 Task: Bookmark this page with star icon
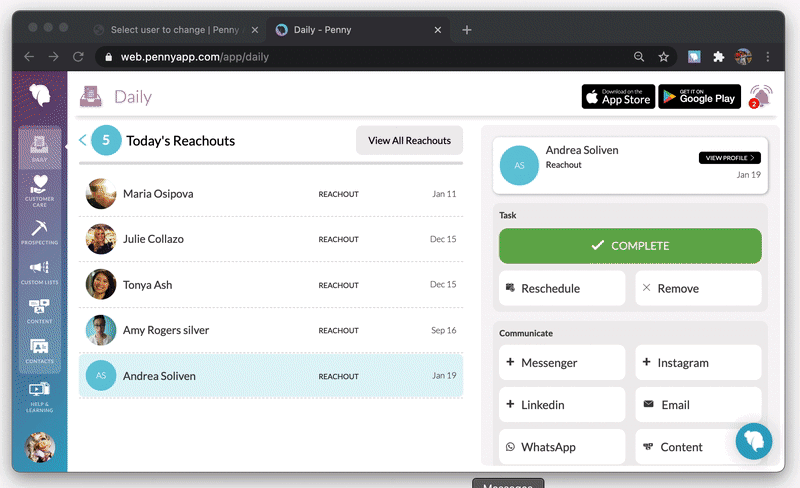663,57
